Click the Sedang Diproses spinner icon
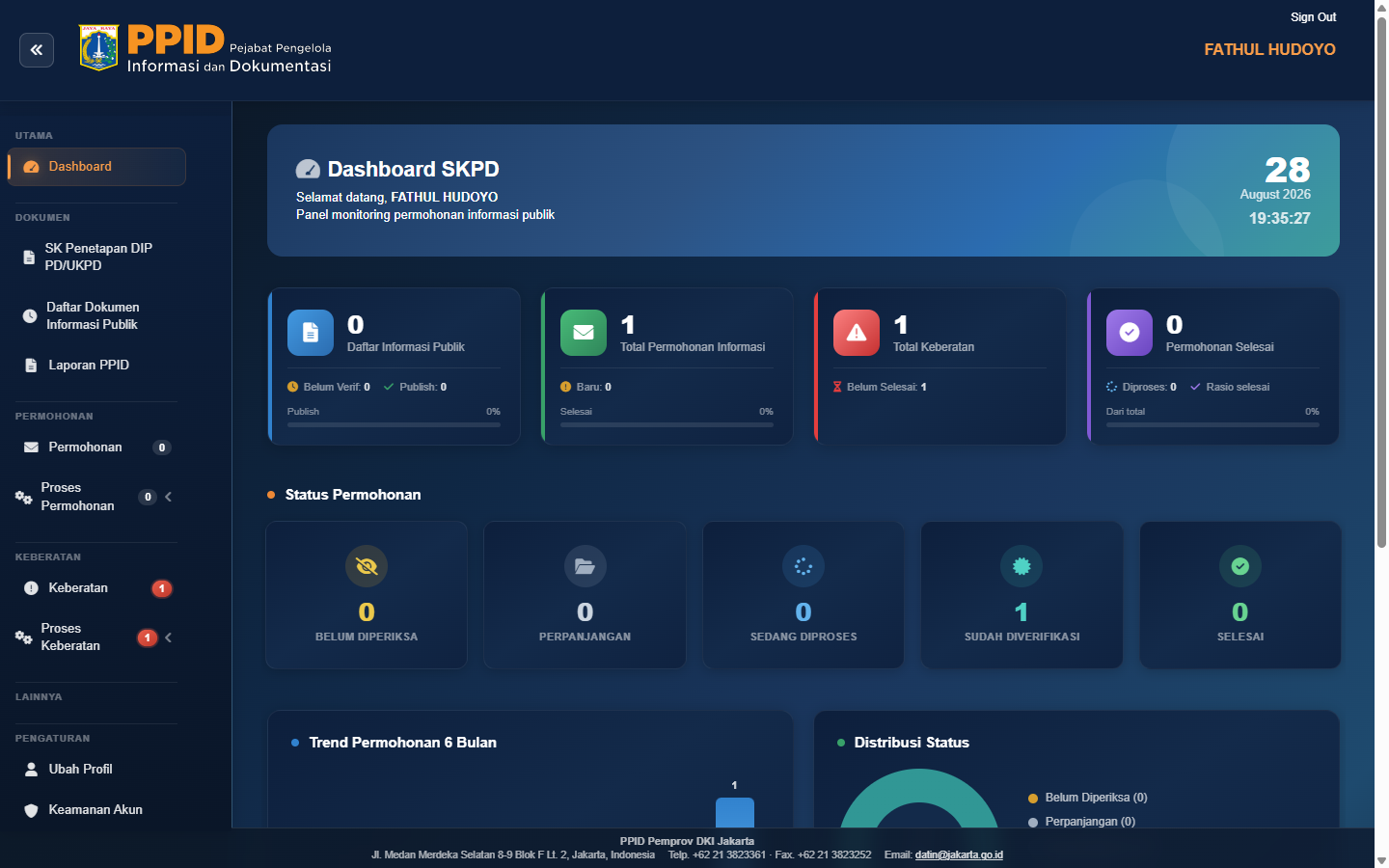This screenshot has height=868, width=1389. point(803,566)
